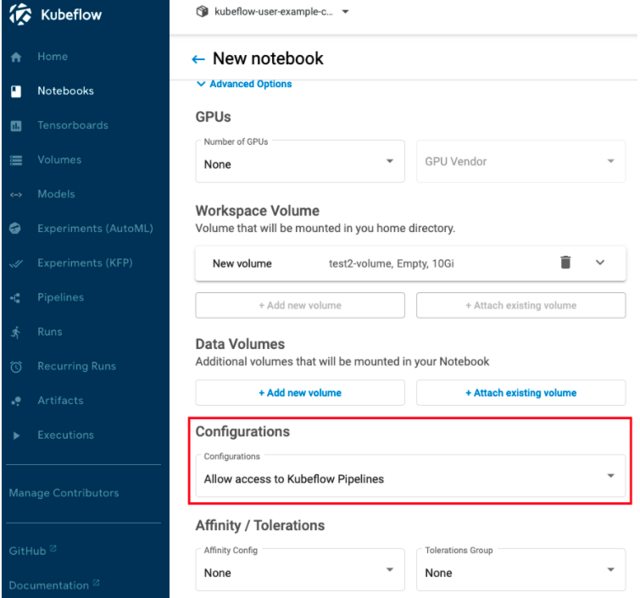Click the Artifacts sidebar icon
Viewport: 640px width, 598px height.
pos(16,401)
